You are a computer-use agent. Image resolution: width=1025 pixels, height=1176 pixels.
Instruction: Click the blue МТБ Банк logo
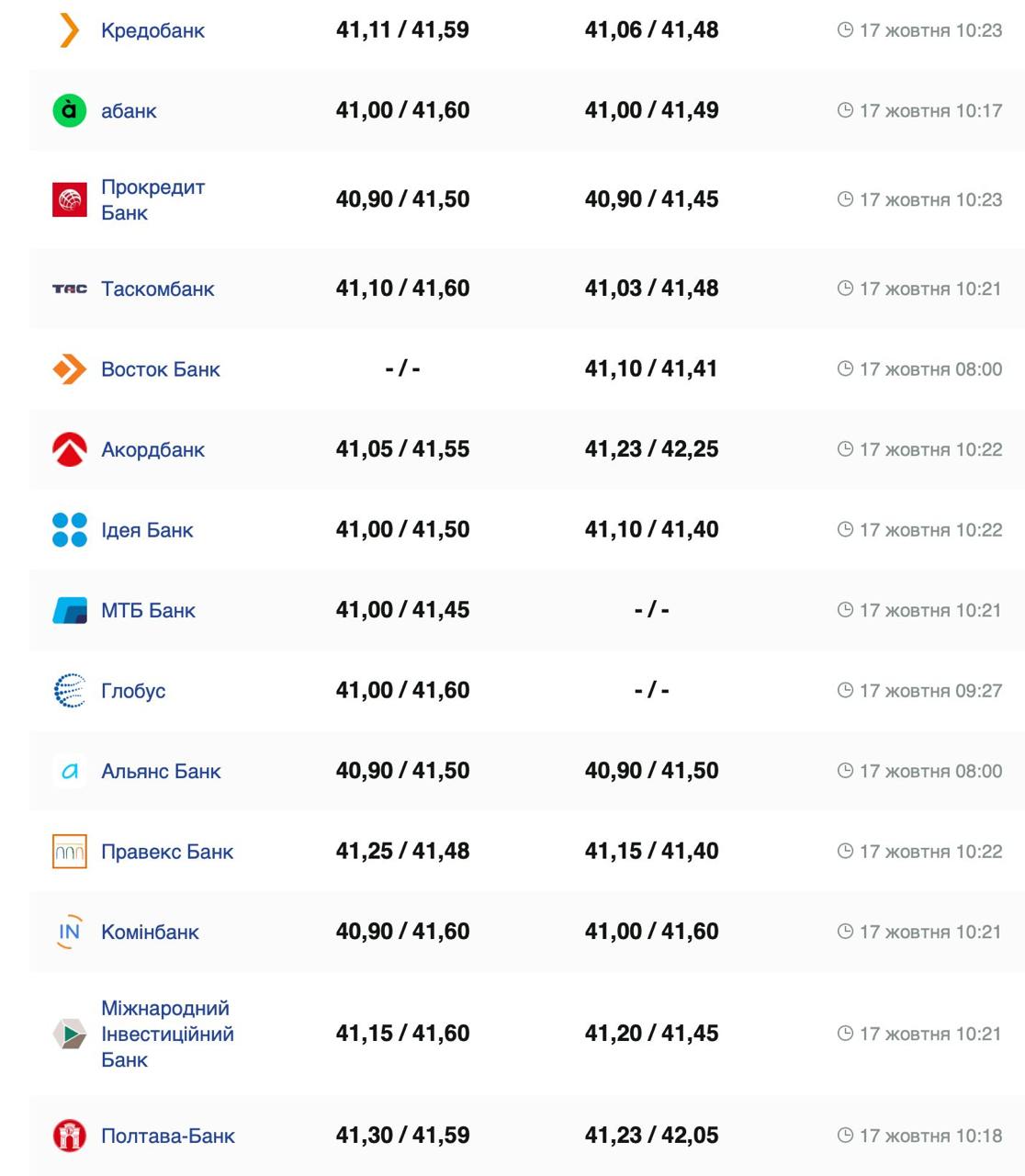tap(70, 610)
